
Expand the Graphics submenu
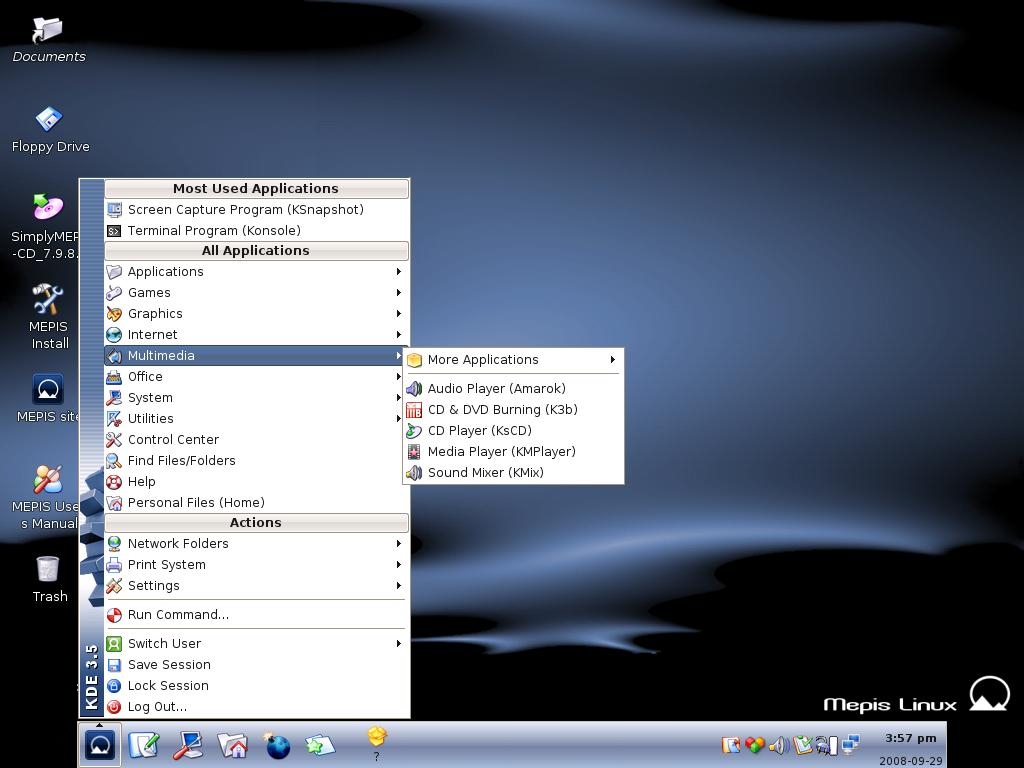(x=257, y=313)
